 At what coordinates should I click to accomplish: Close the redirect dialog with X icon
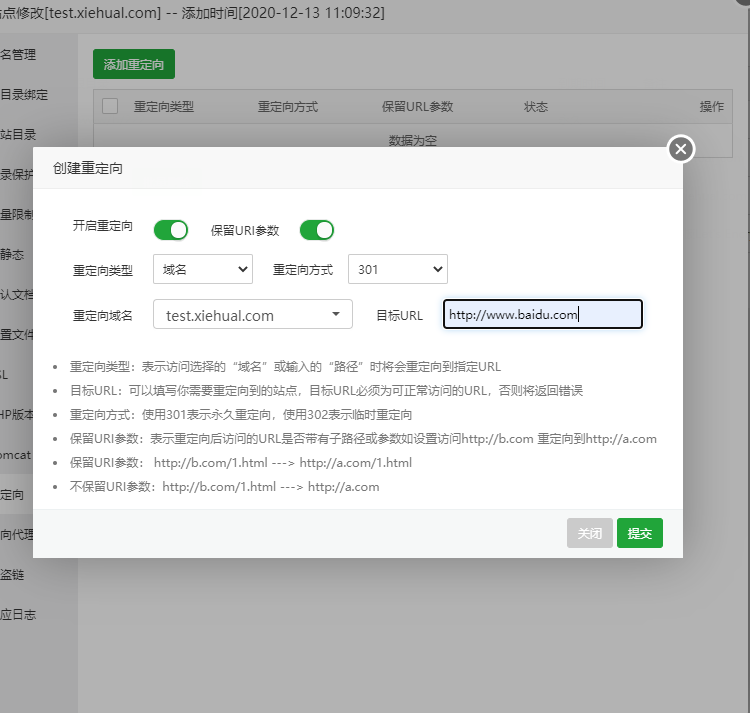pos(681,149)
